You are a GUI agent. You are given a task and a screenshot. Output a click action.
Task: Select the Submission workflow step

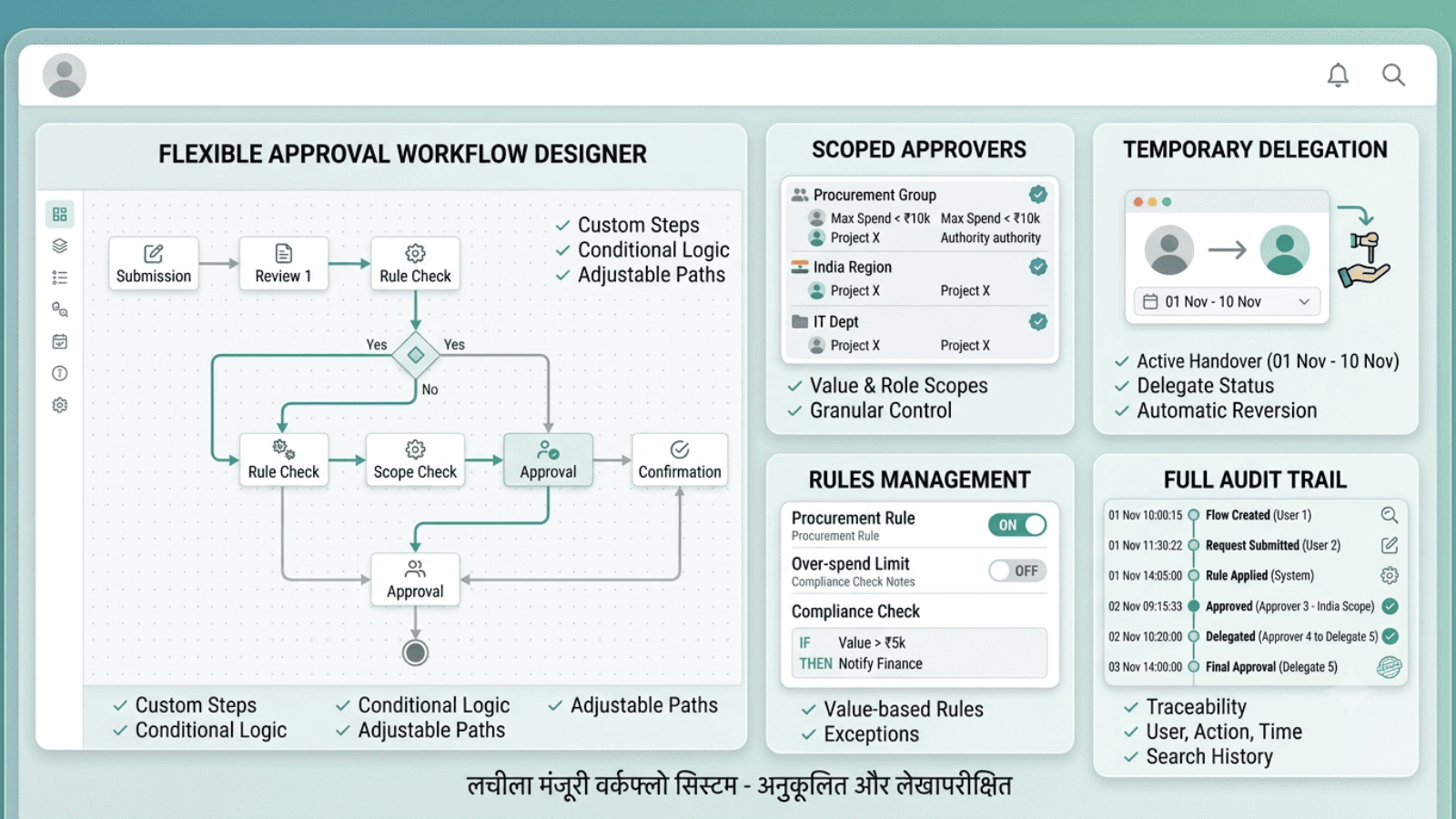pos(154,264)
